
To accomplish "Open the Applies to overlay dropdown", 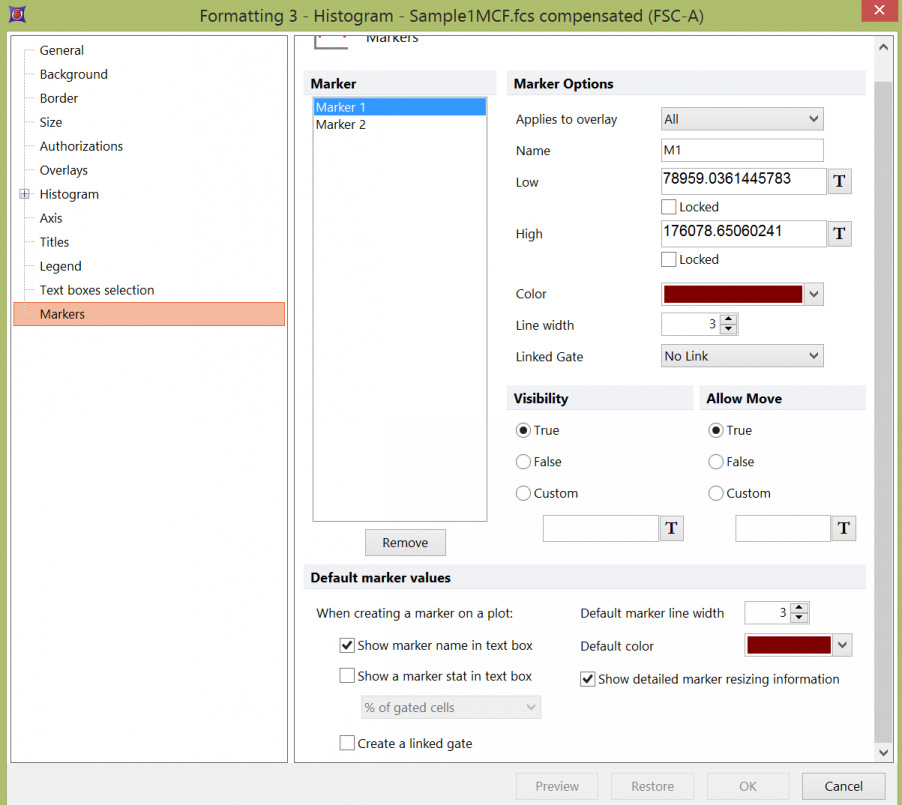I will 742,119.
